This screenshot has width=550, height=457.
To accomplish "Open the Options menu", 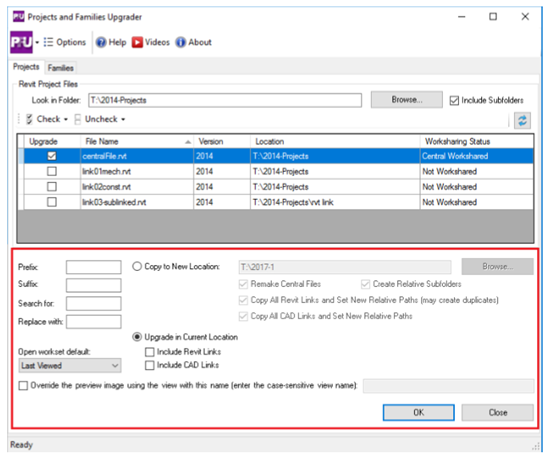I will [65, 42].
